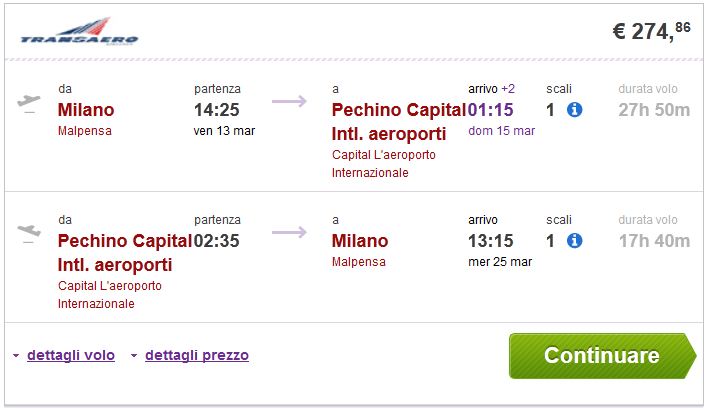708x409 pixels.
Task: Click the outbound route arrow icon
Action: [x=289, y=100]
